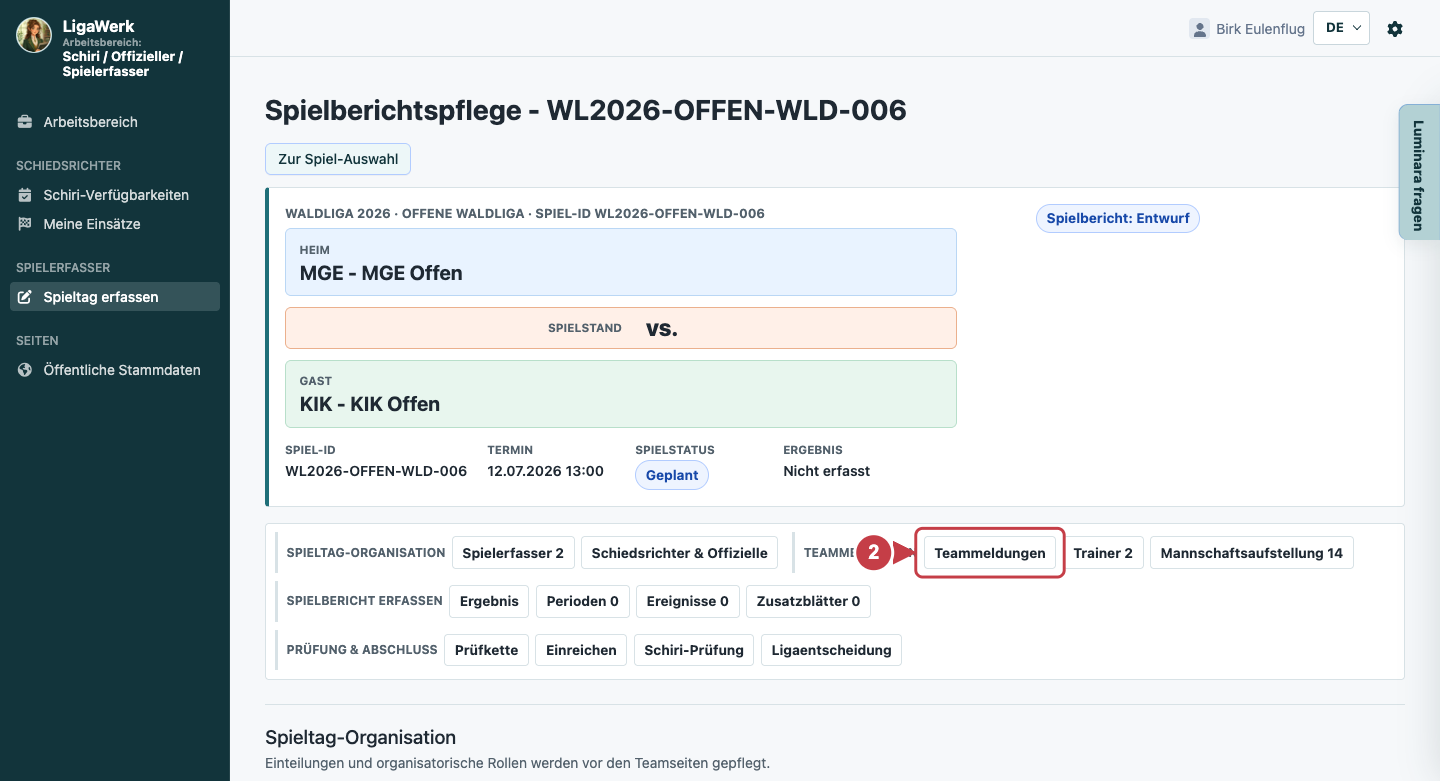
Task: Open Öffentliche Stammdaten page link
Action: 115,370
